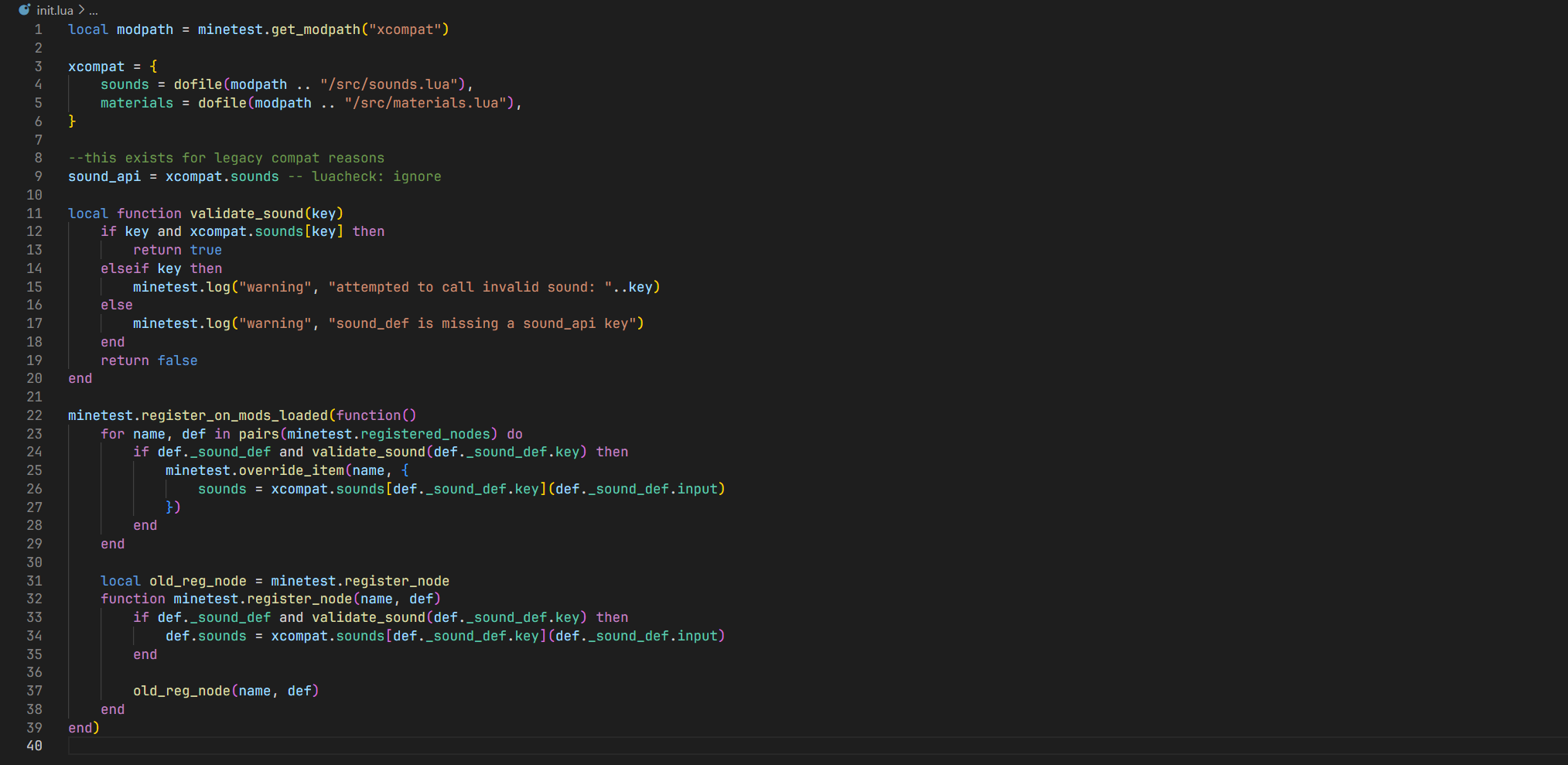The image size is (1568, 765).
Task: Click the validate_sound function name on line 11
Action: [x=246, y=213]
